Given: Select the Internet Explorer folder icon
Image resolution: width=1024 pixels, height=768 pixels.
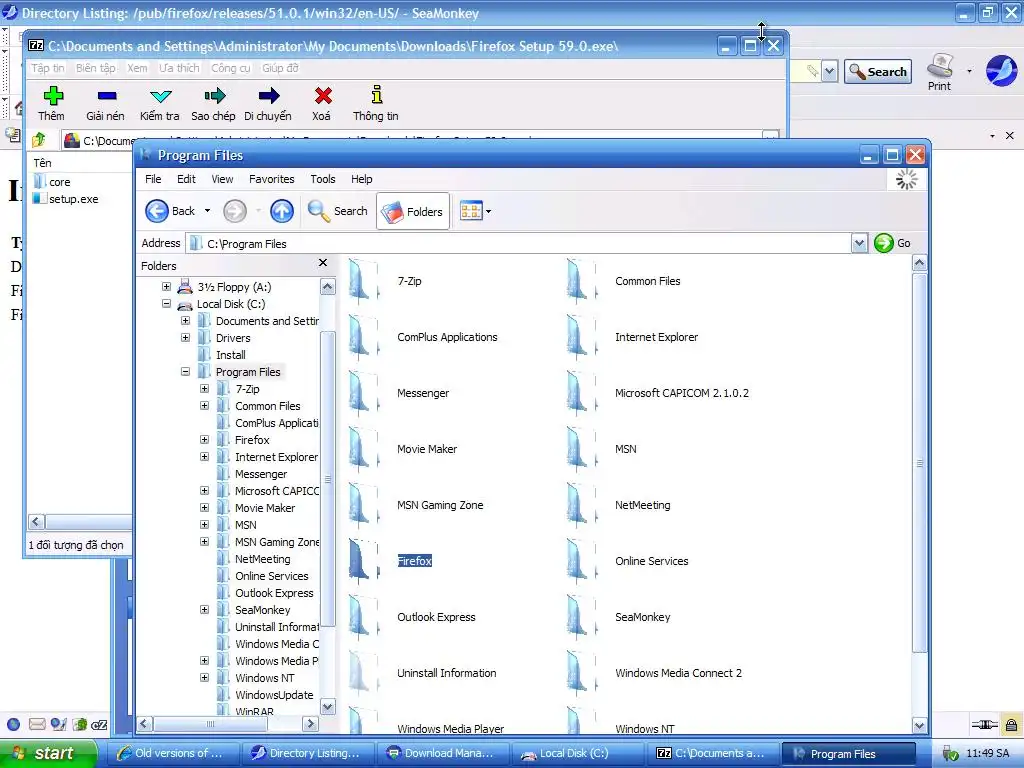Looking at the screenshot, I should tap(581, 338).
